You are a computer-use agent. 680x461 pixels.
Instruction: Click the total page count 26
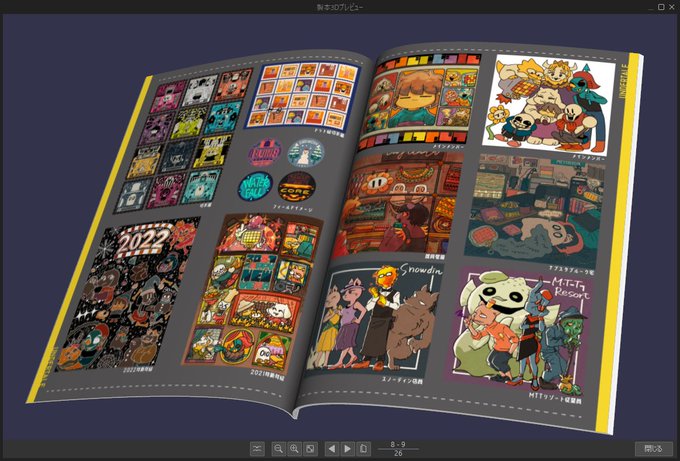pyautogui.click(x=398, y=453)
